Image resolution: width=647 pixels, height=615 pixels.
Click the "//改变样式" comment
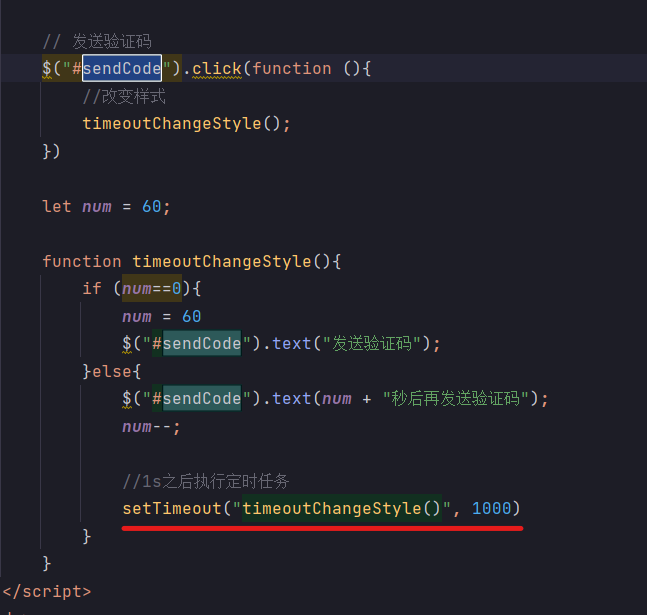pos(124,97)
